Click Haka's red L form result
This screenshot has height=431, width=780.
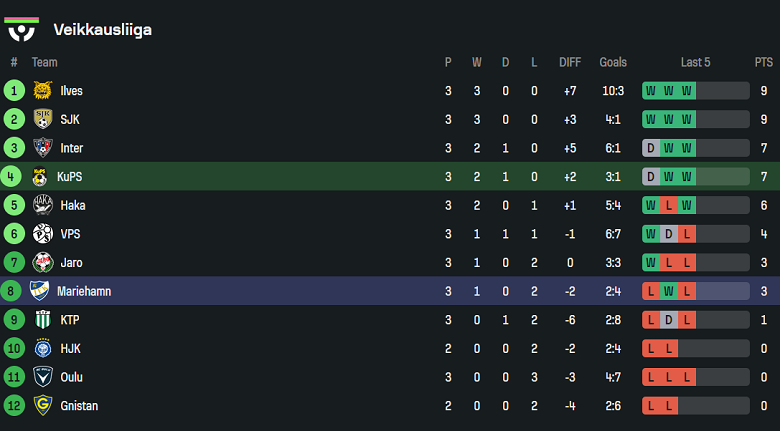669,205
